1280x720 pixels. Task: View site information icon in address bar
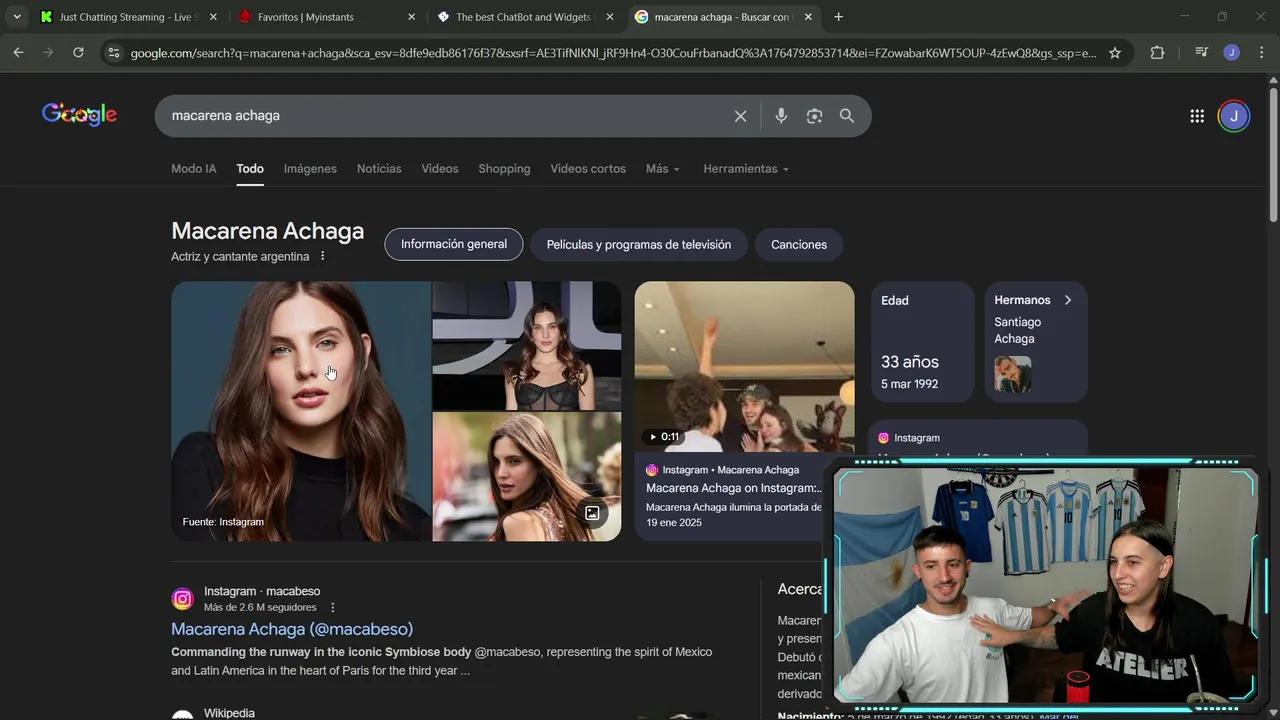[x=113, y=53]
